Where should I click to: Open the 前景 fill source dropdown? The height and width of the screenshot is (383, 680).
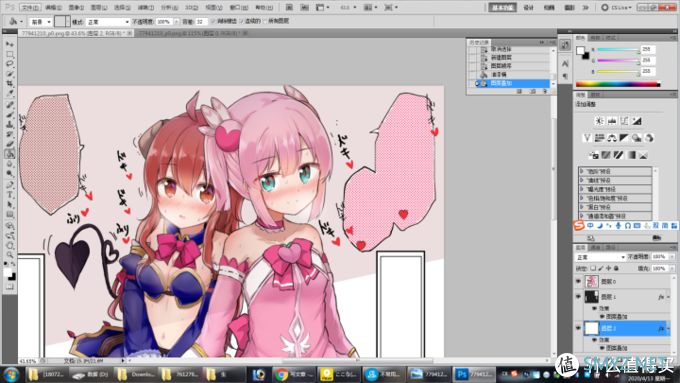[x=40, y=22]
